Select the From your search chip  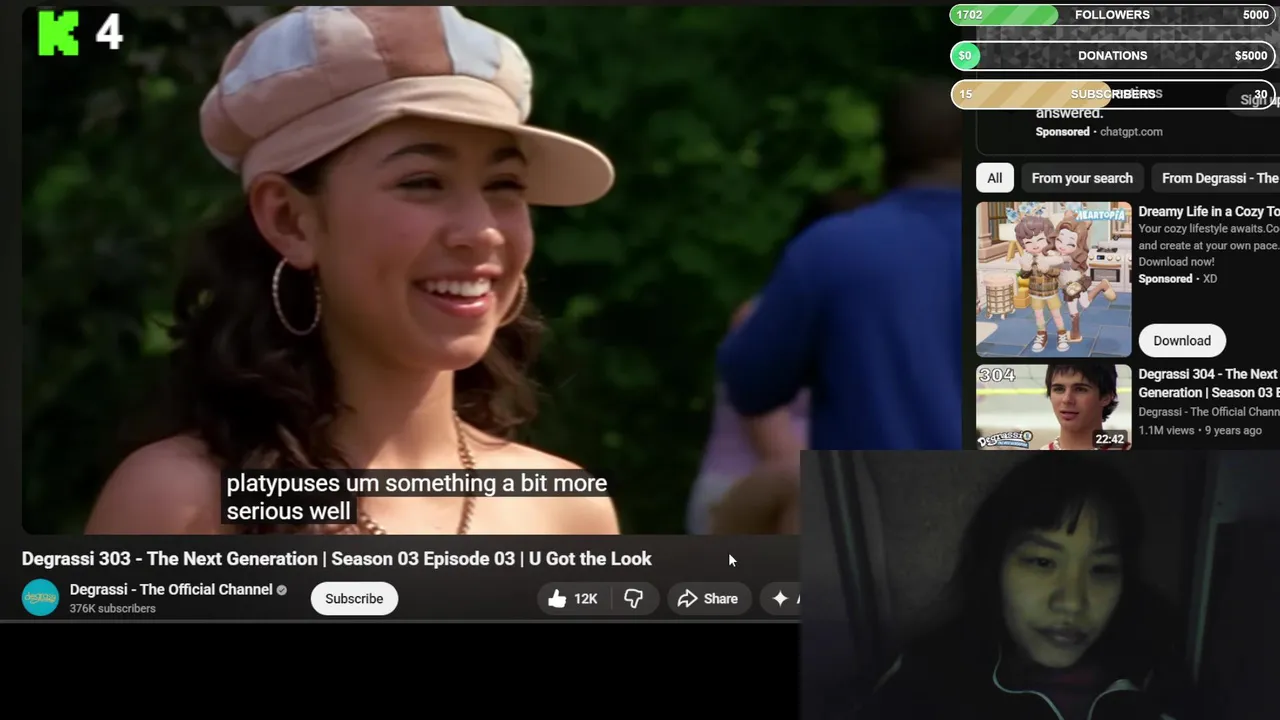(1082, 178)
